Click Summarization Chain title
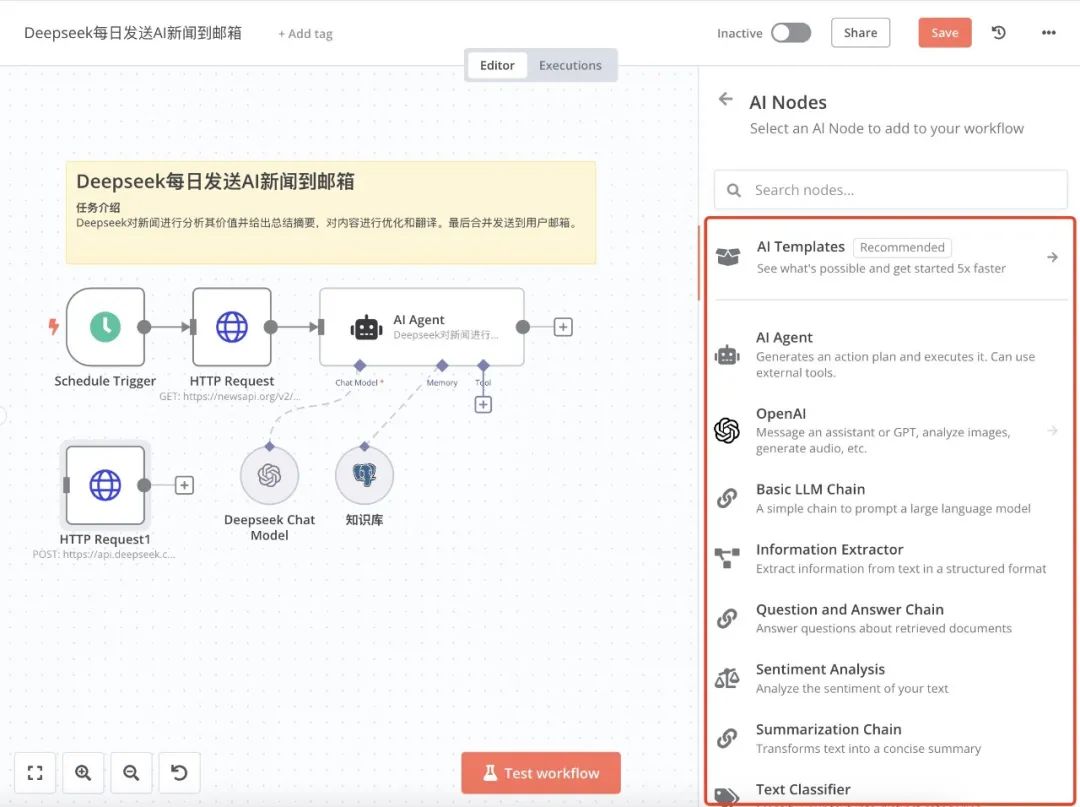 (828, 729)
